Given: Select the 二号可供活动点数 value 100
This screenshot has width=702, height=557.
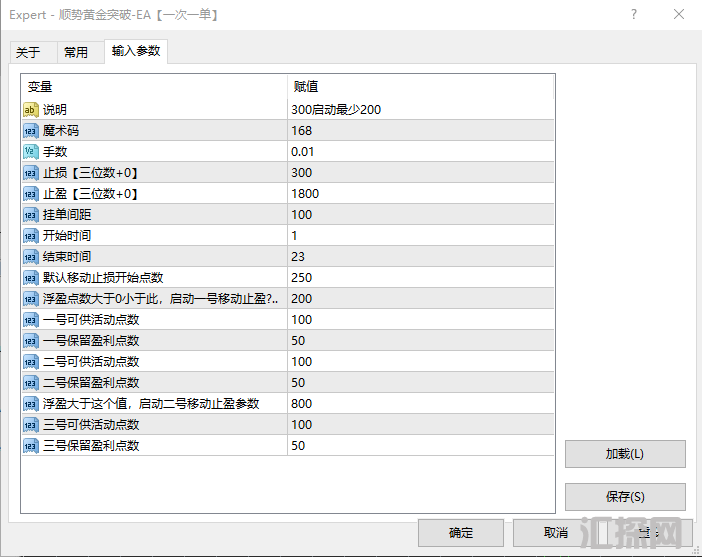Looking at the screenshot, I should [420, 362].
